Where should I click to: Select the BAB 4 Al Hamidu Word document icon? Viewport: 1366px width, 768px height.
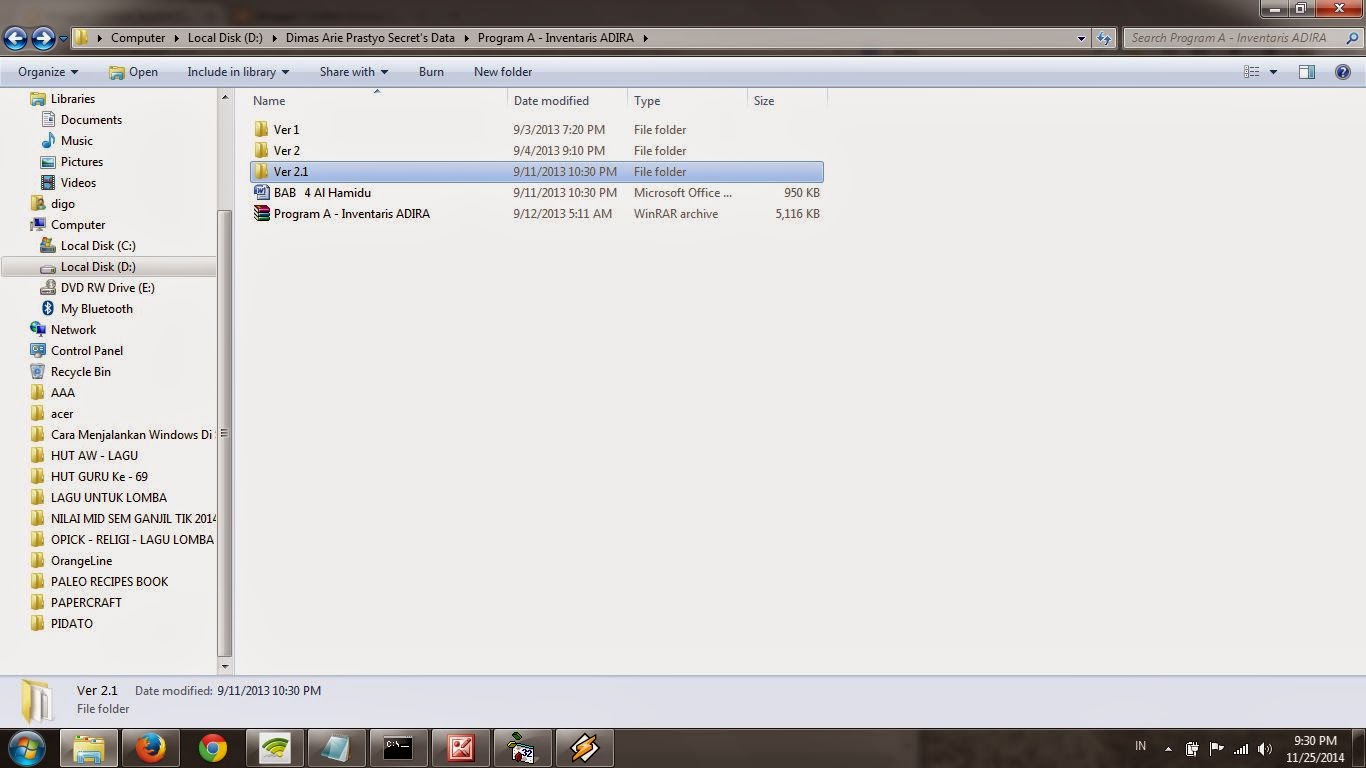click(x=262, y=193)
